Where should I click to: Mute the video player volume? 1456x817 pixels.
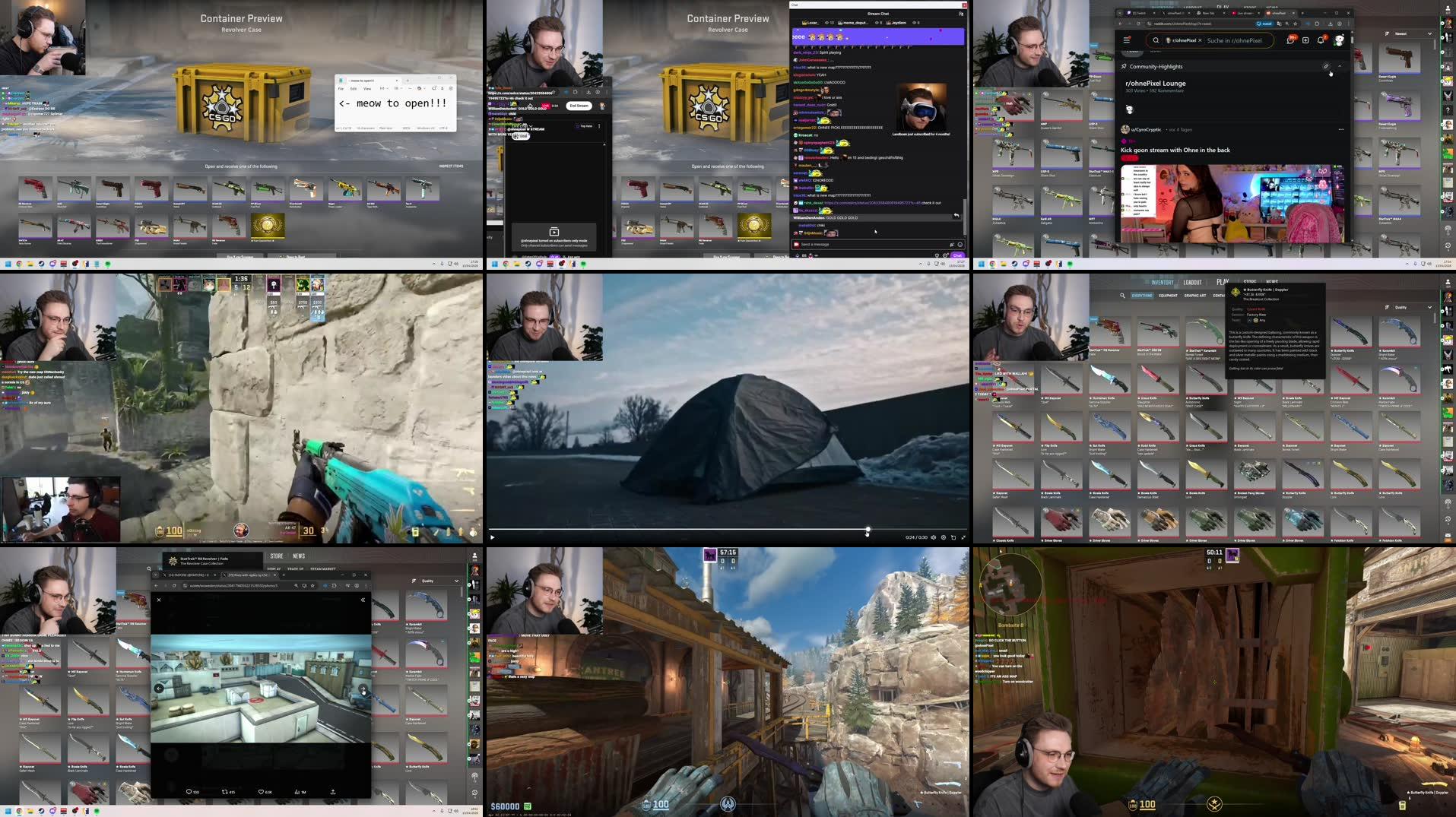click(933, 537)
